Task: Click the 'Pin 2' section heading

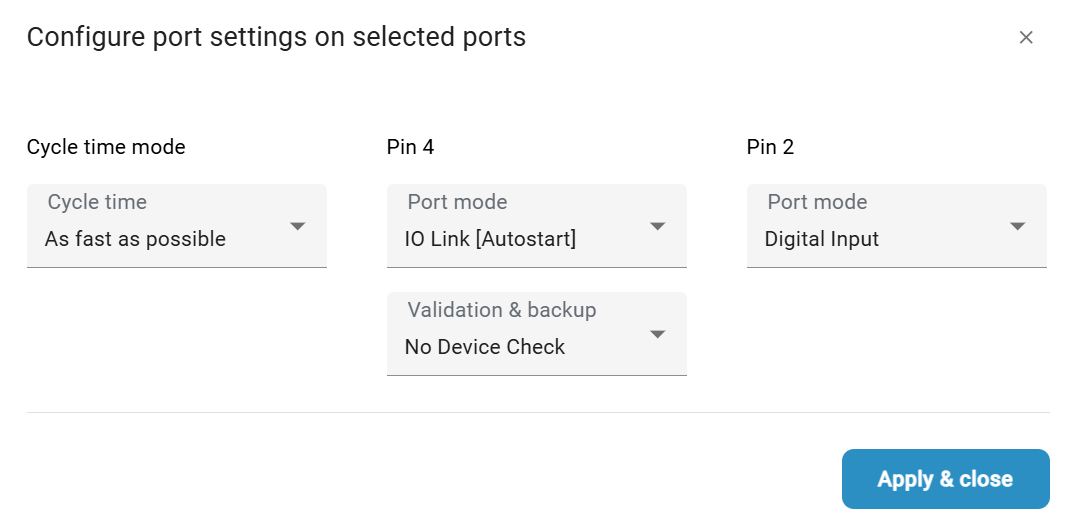Action: point(770,147)
